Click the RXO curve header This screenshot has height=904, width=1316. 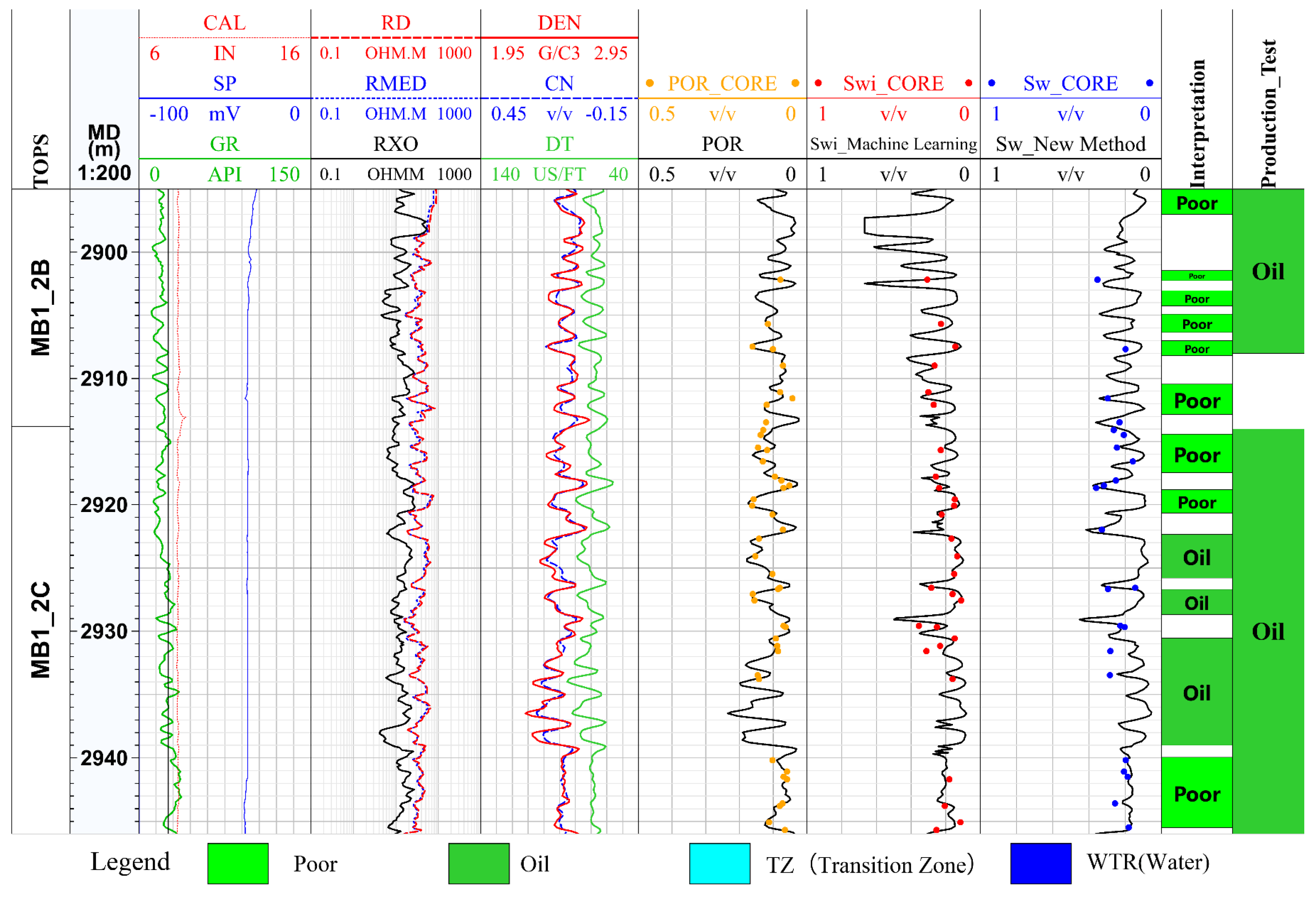click(x=395, y=144)
